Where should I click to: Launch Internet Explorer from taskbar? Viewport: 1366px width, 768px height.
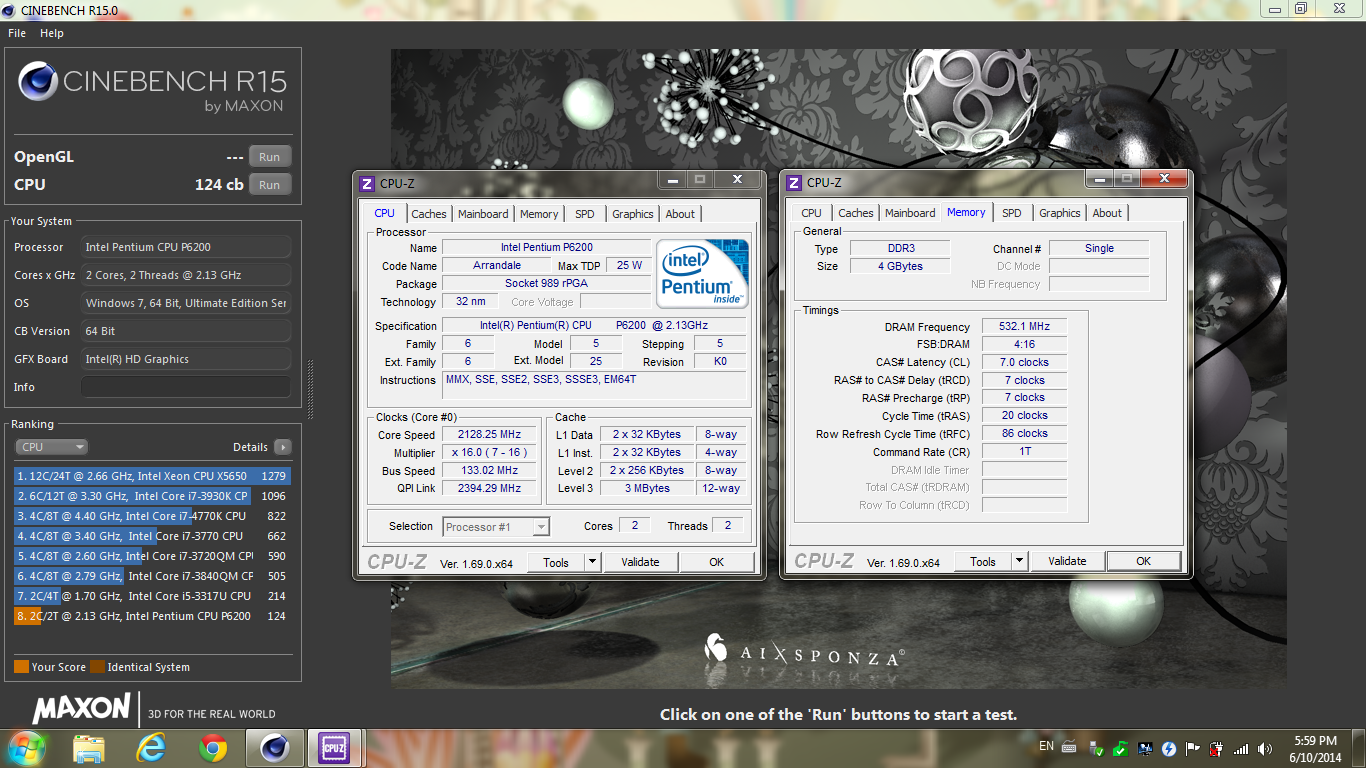[x=151, y=748]
